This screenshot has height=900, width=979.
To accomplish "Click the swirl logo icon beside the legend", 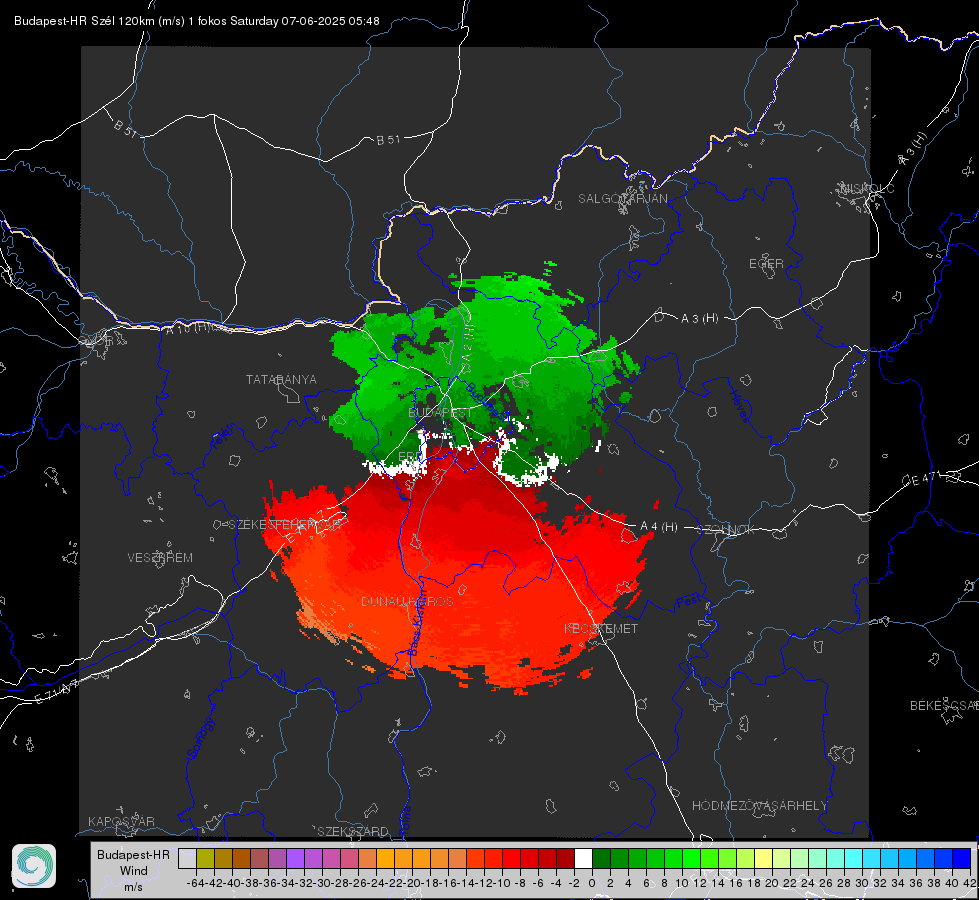I will pyautogui.click(x=34, y=866).
